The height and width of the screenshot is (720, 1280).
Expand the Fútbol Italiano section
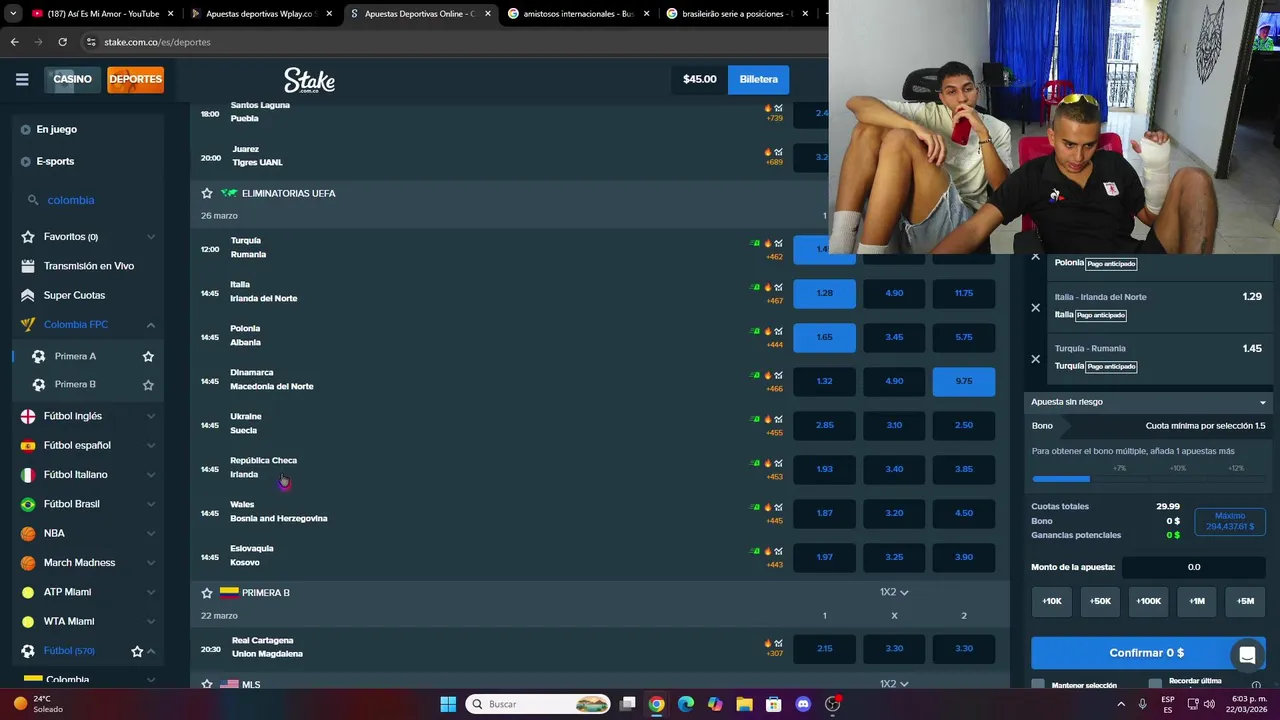151,475
